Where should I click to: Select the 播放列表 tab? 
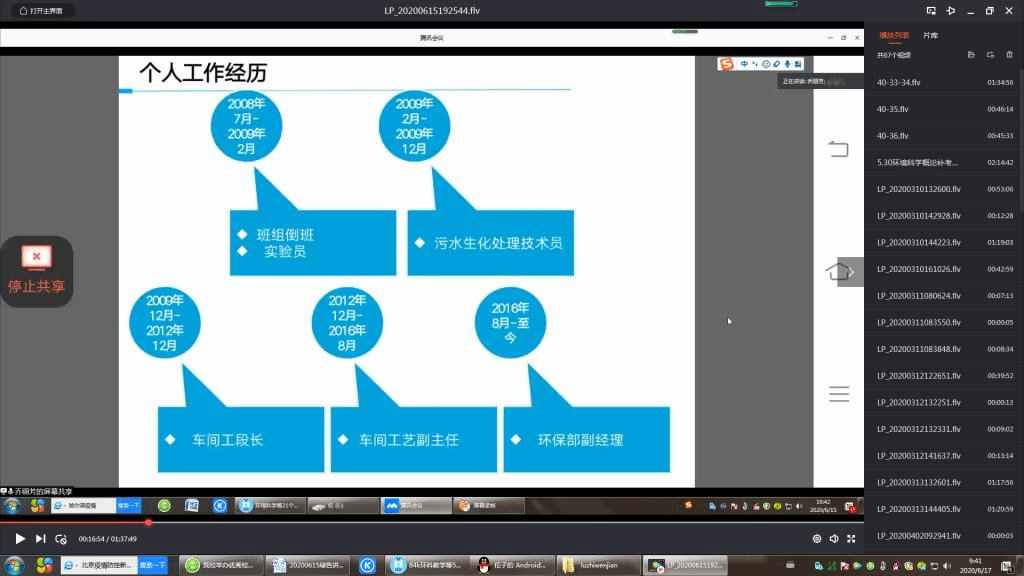[893, 35]
